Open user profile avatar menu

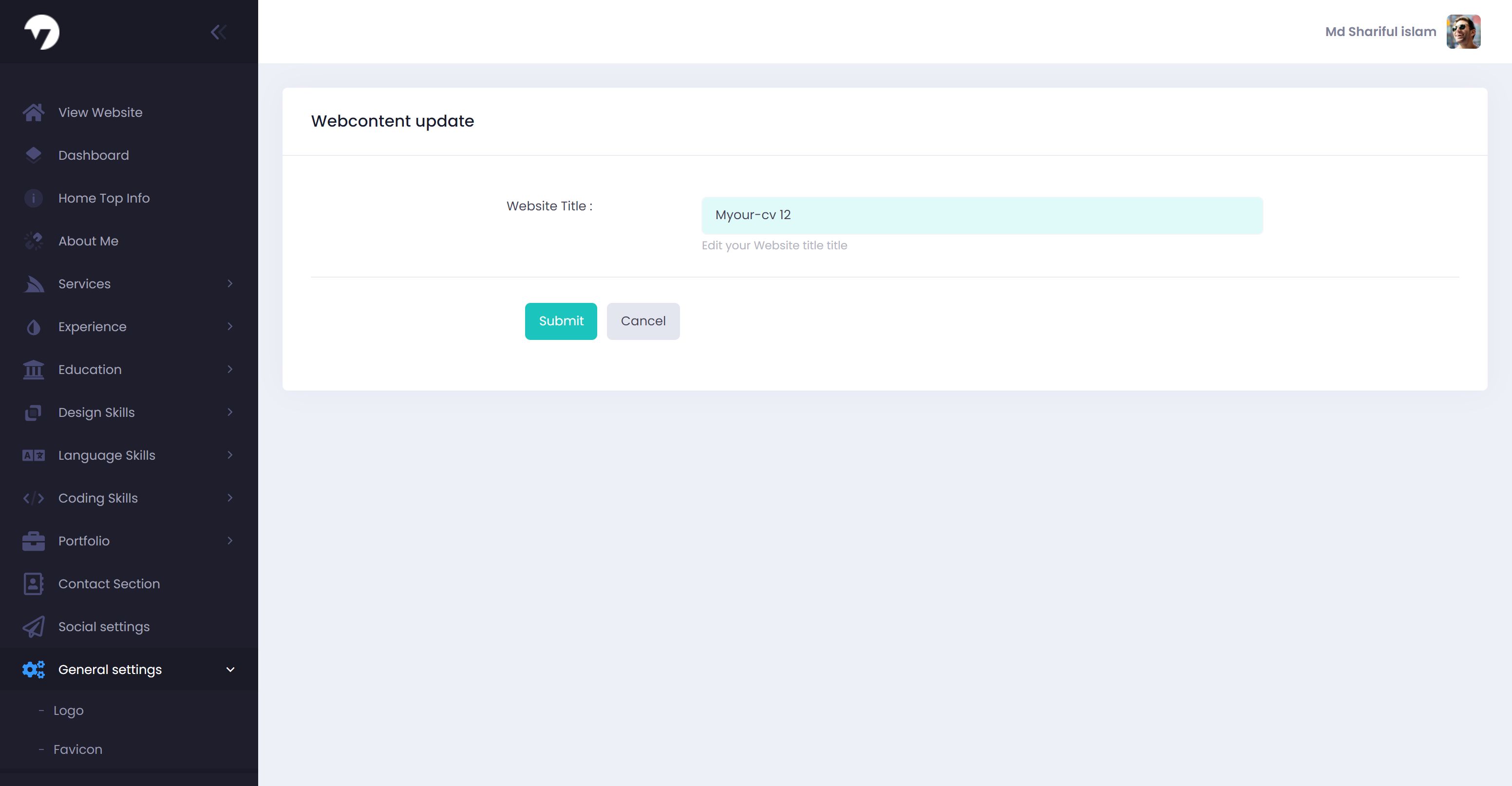point(1463,32)
